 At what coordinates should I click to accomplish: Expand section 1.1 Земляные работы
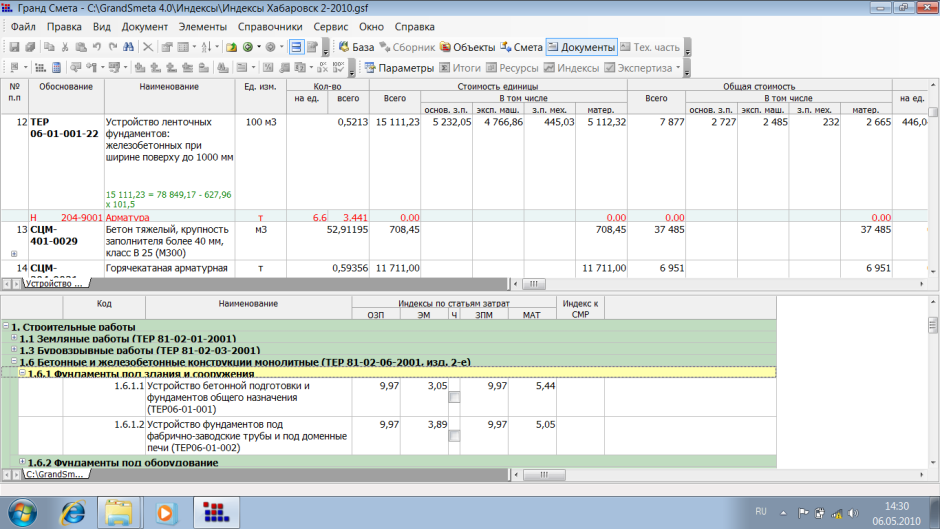14,338
